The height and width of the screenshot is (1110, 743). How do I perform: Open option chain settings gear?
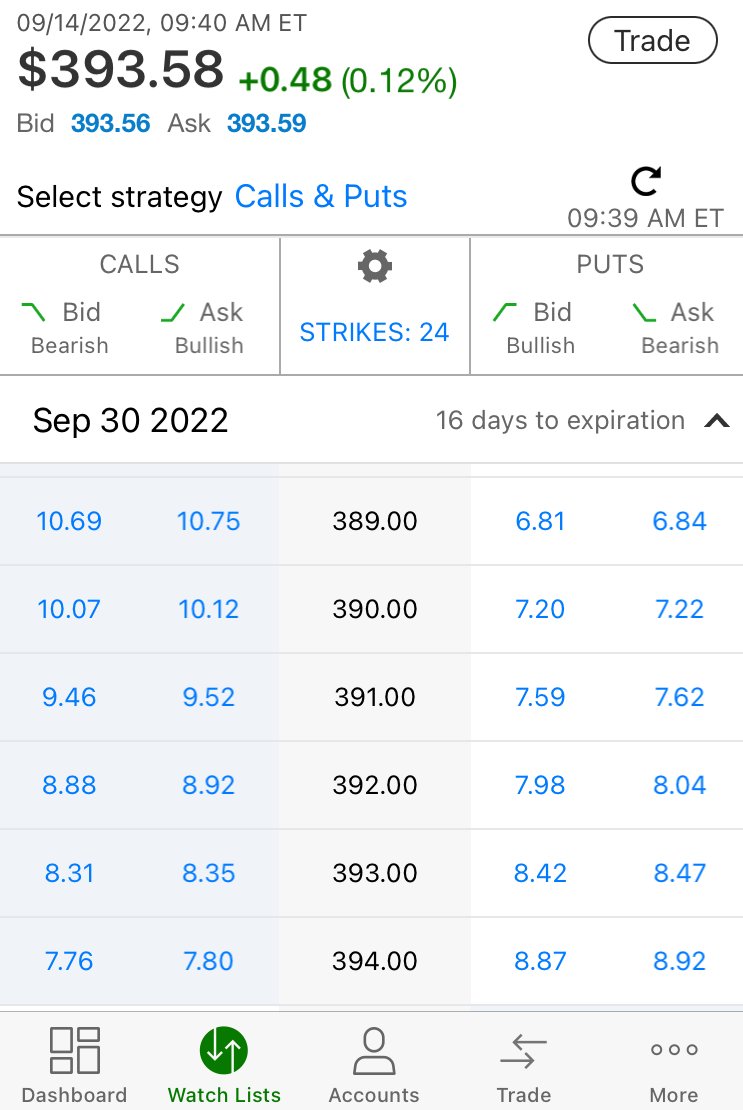(374, 266)
